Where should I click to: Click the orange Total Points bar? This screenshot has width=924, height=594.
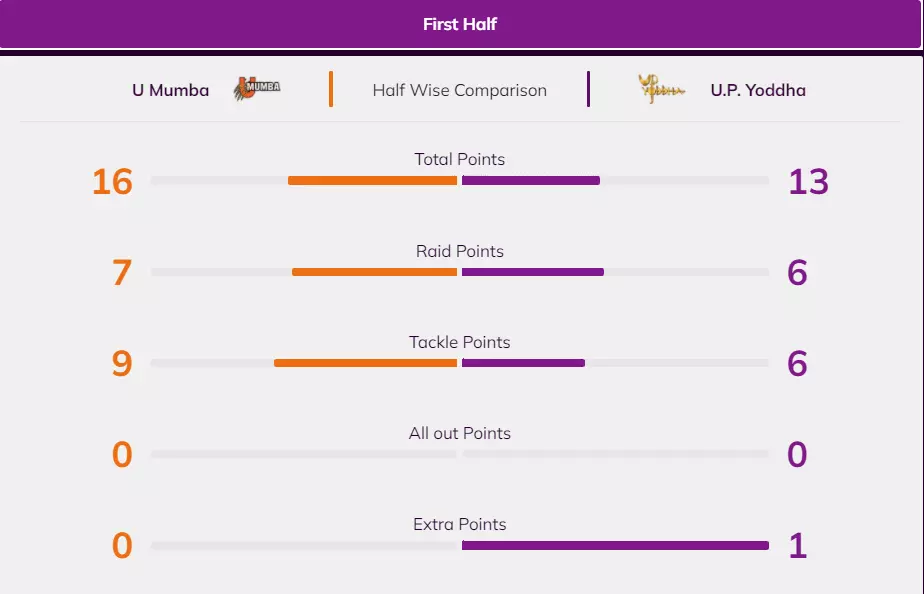point(372,181)
